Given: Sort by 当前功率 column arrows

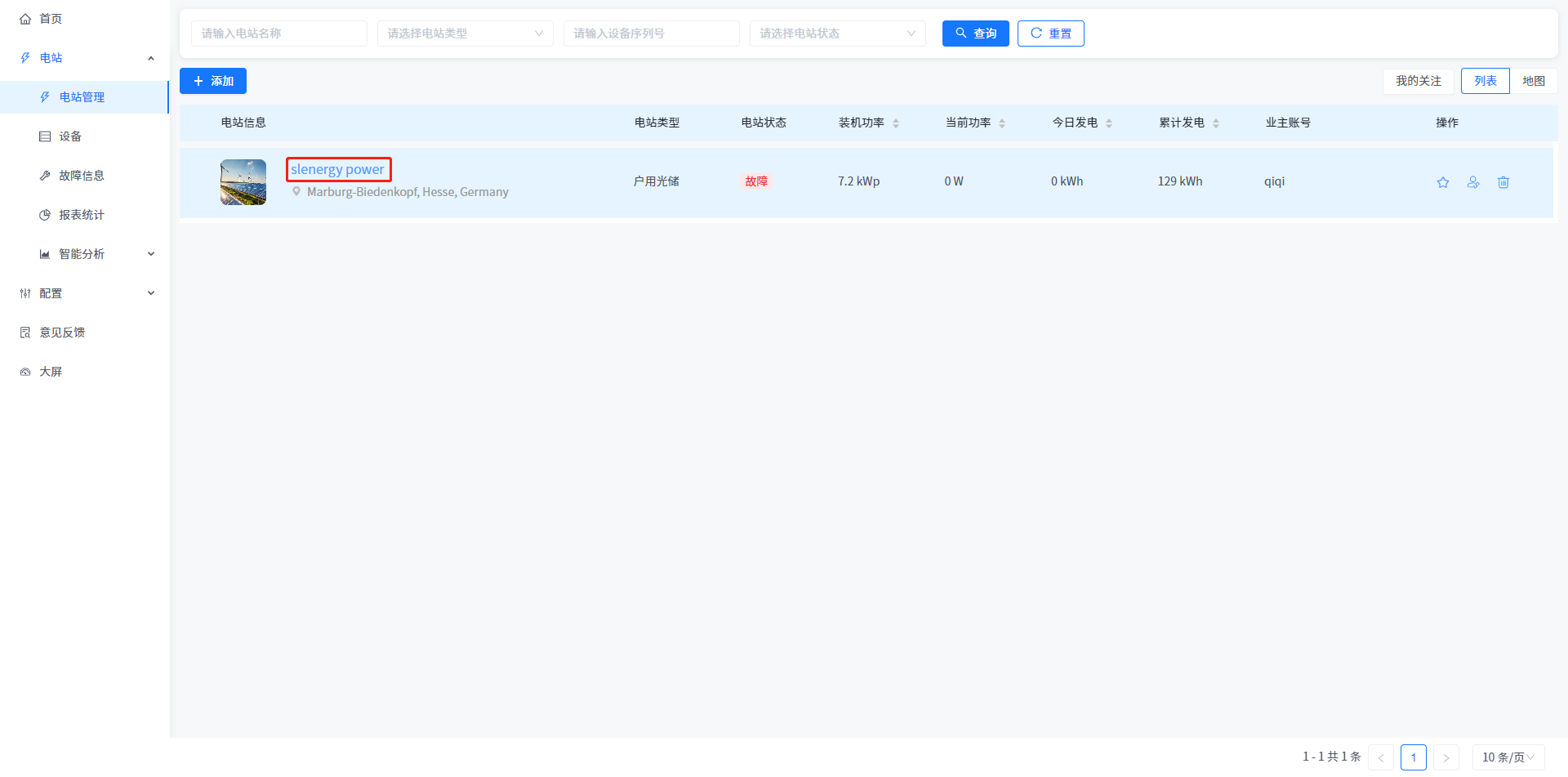Looking at the screenshot, I should pyautogui.click(x=1001, y=123).
